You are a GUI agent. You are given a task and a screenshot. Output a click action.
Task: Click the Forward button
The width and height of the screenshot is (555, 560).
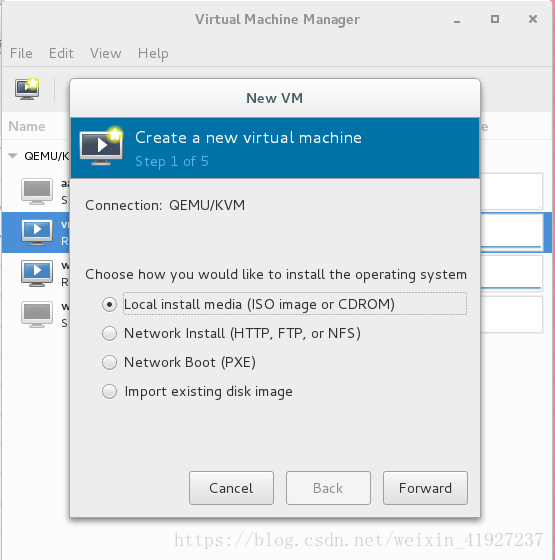[x=425, y=488]
